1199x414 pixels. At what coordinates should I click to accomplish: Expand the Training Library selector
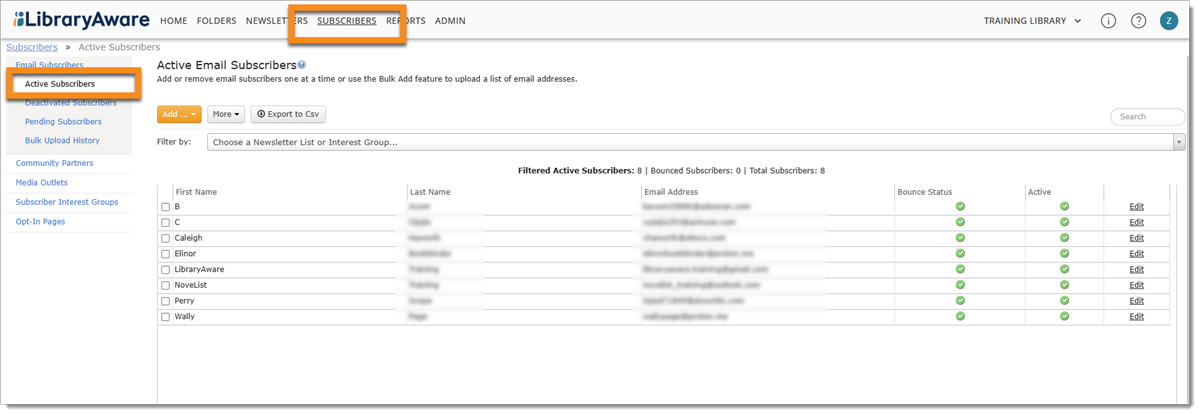[1032, 21]
